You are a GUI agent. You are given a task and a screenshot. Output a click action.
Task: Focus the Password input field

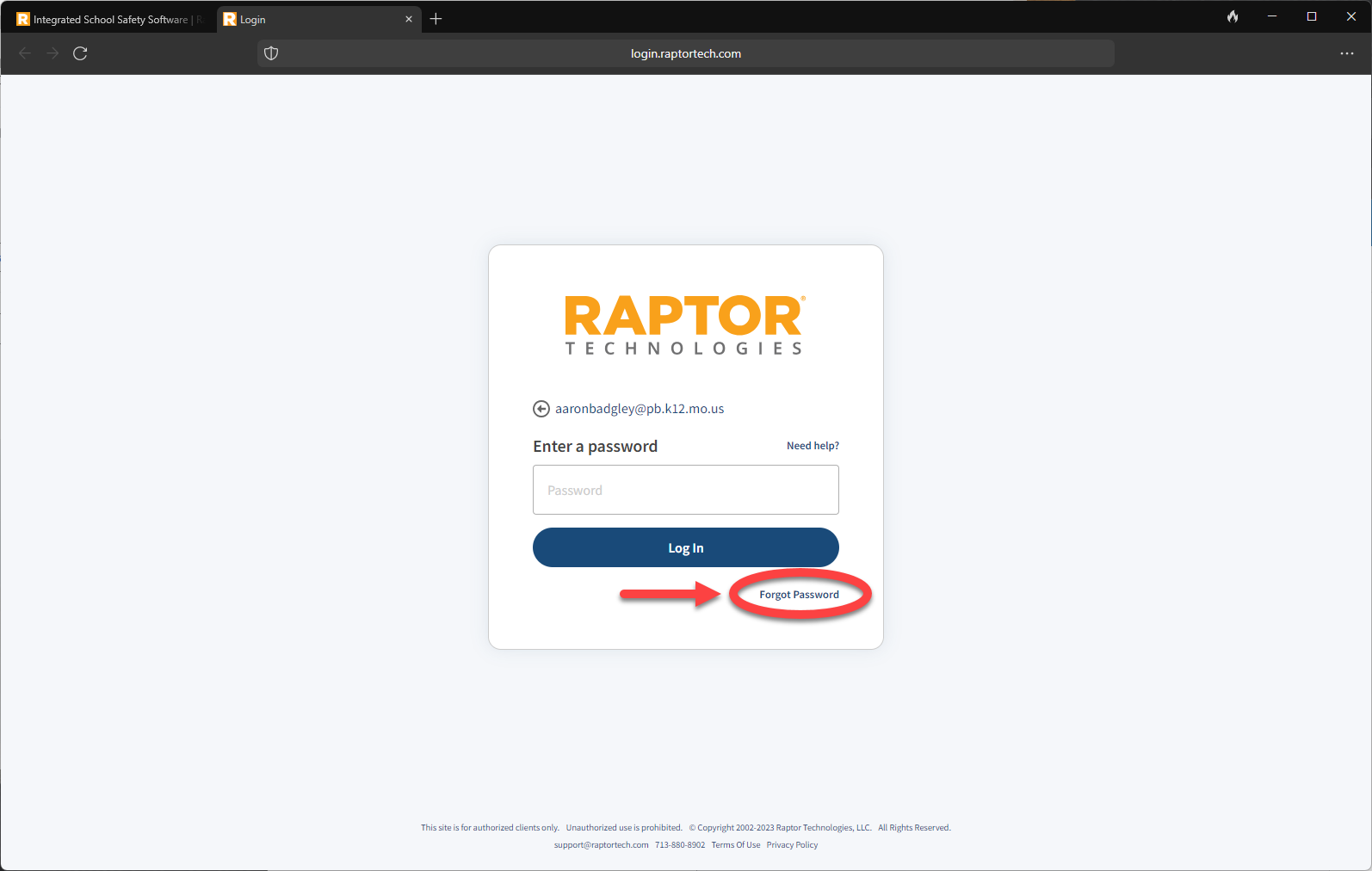[686, 490]
